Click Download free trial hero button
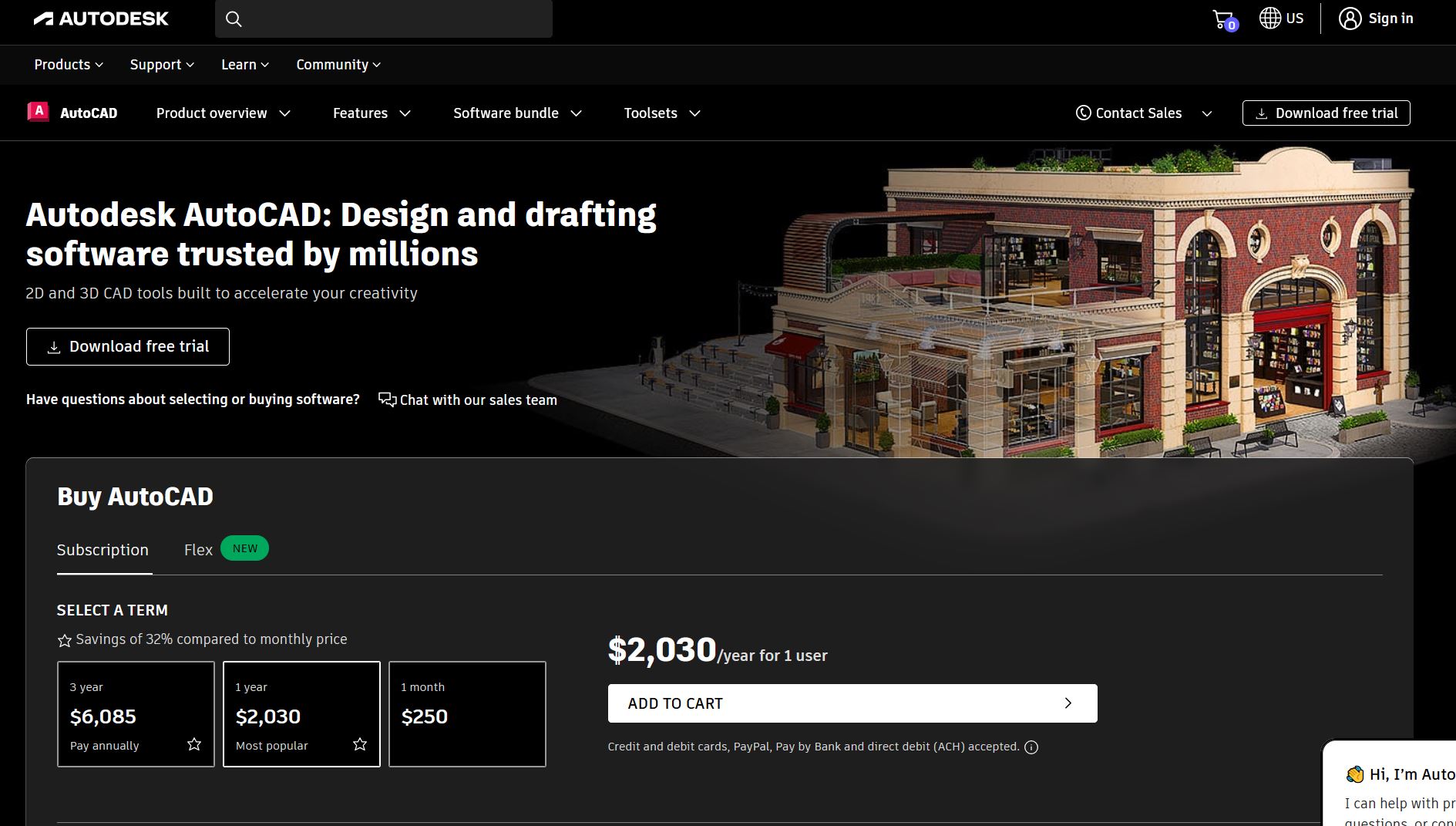 point(127,346)
